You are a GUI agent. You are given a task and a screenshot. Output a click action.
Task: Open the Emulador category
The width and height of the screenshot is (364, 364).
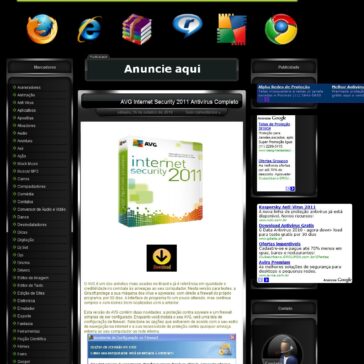coord(26,308)
